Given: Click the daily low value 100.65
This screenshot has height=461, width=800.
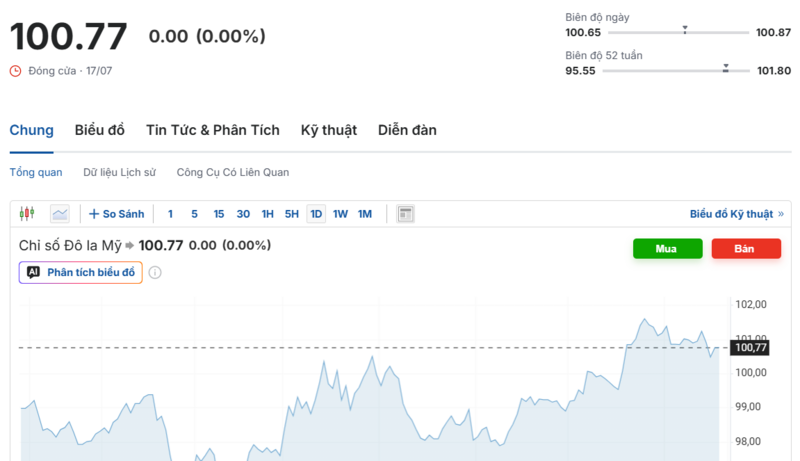Looking at the screenshot, I should [583, 33].
